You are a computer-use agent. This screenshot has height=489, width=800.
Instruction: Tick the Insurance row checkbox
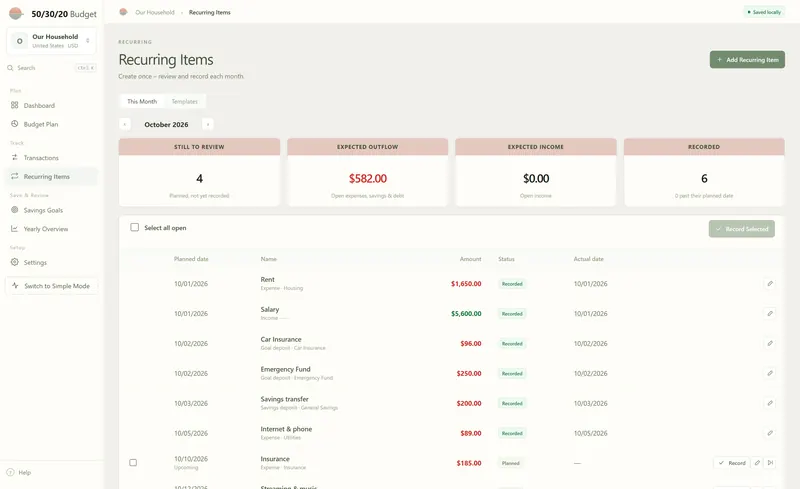[133, 462]
